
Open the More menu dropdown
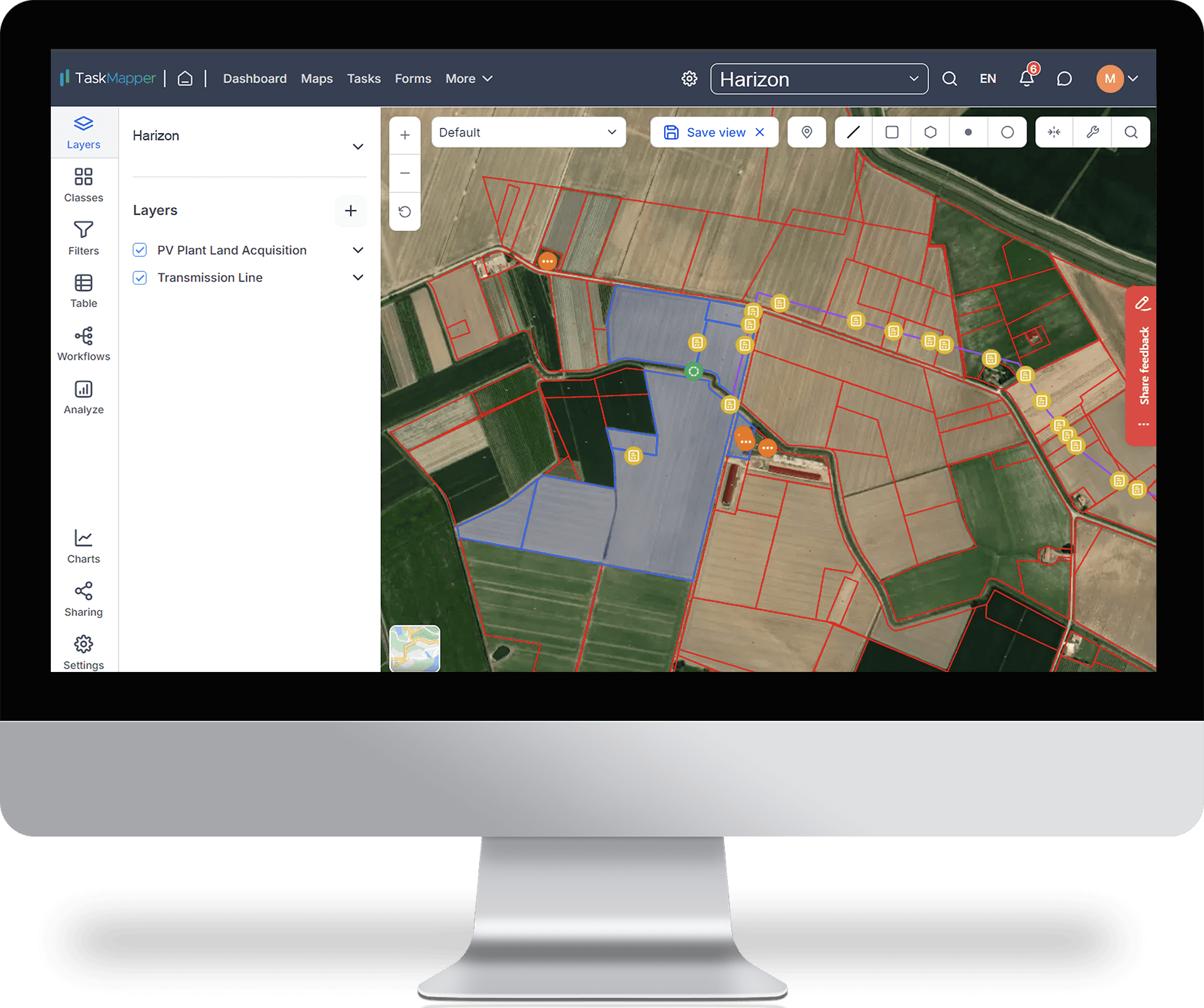click(469, 78)
